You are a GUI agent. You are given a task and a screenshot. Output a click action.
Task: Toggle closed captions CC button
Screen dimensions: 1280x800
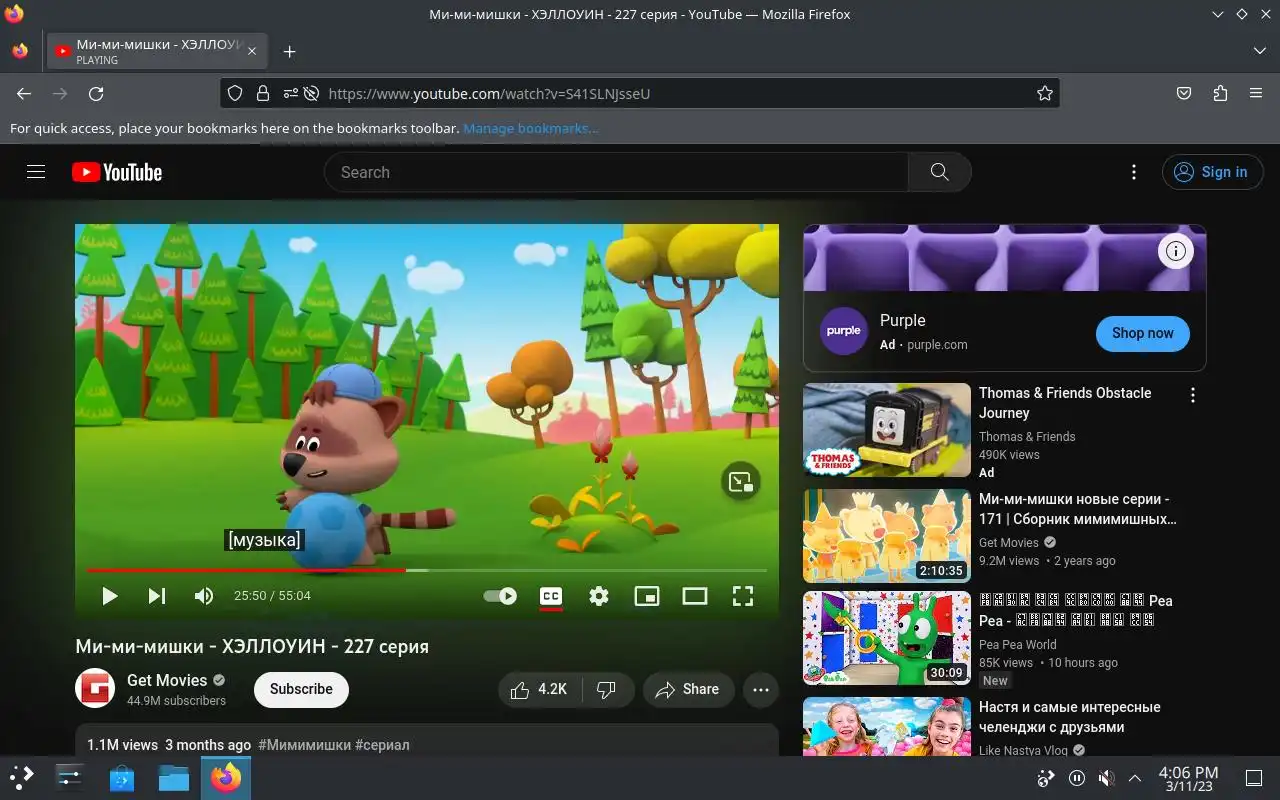point(550,596)
